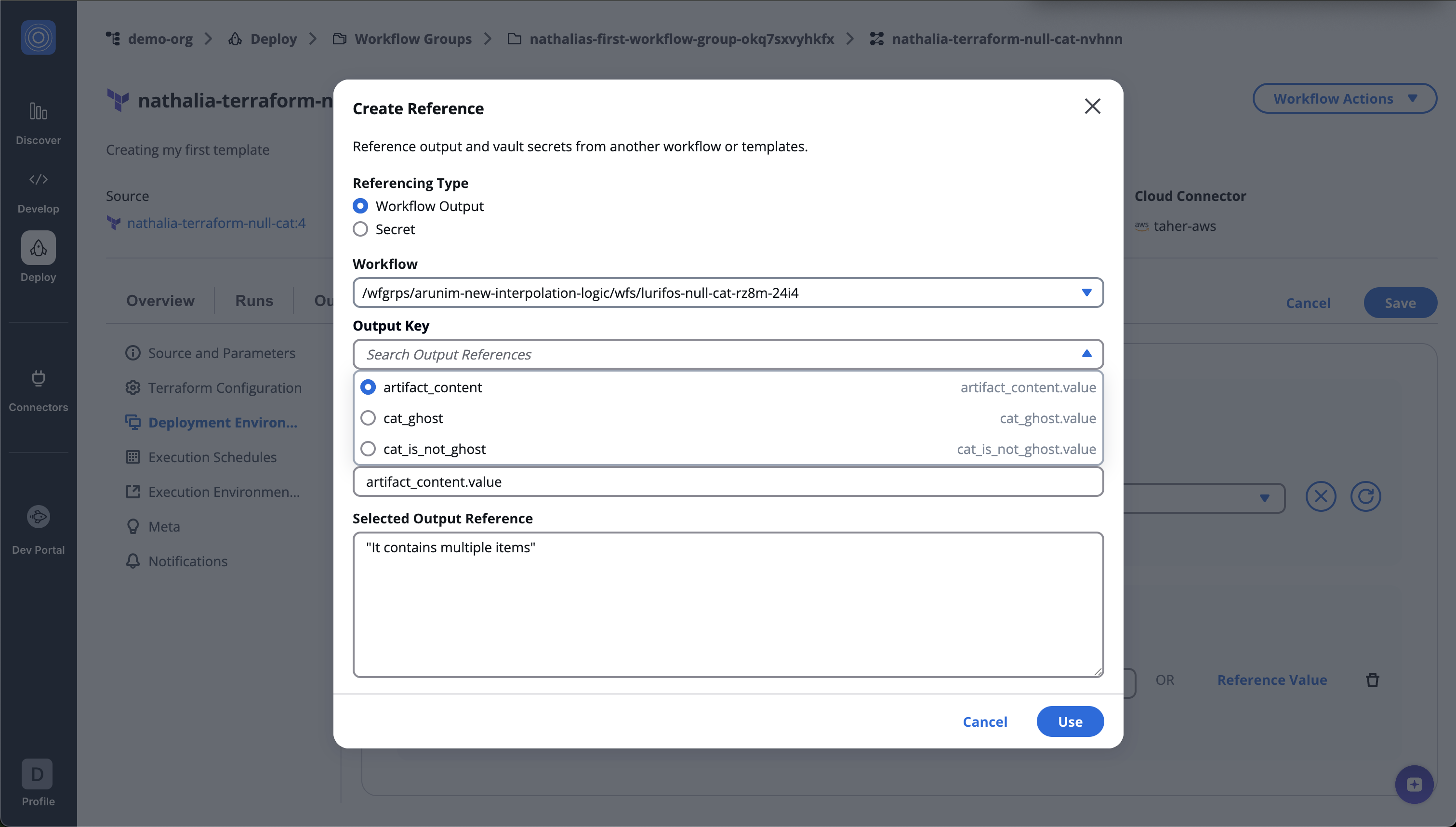Expand the Workflow path dropdown

coord(1086,293)
